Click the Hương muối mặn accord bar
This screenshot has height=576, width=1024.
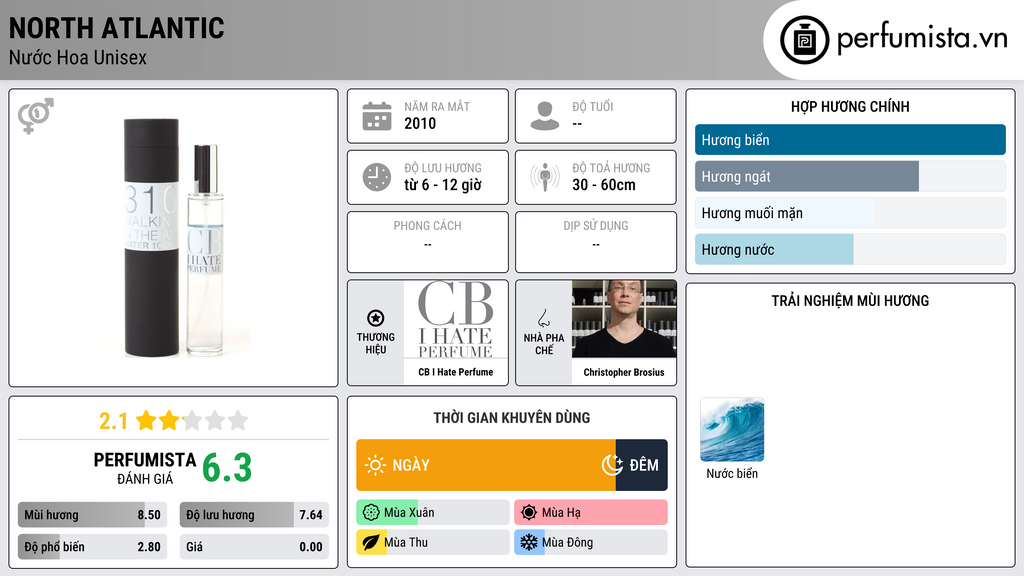point(850,213)
